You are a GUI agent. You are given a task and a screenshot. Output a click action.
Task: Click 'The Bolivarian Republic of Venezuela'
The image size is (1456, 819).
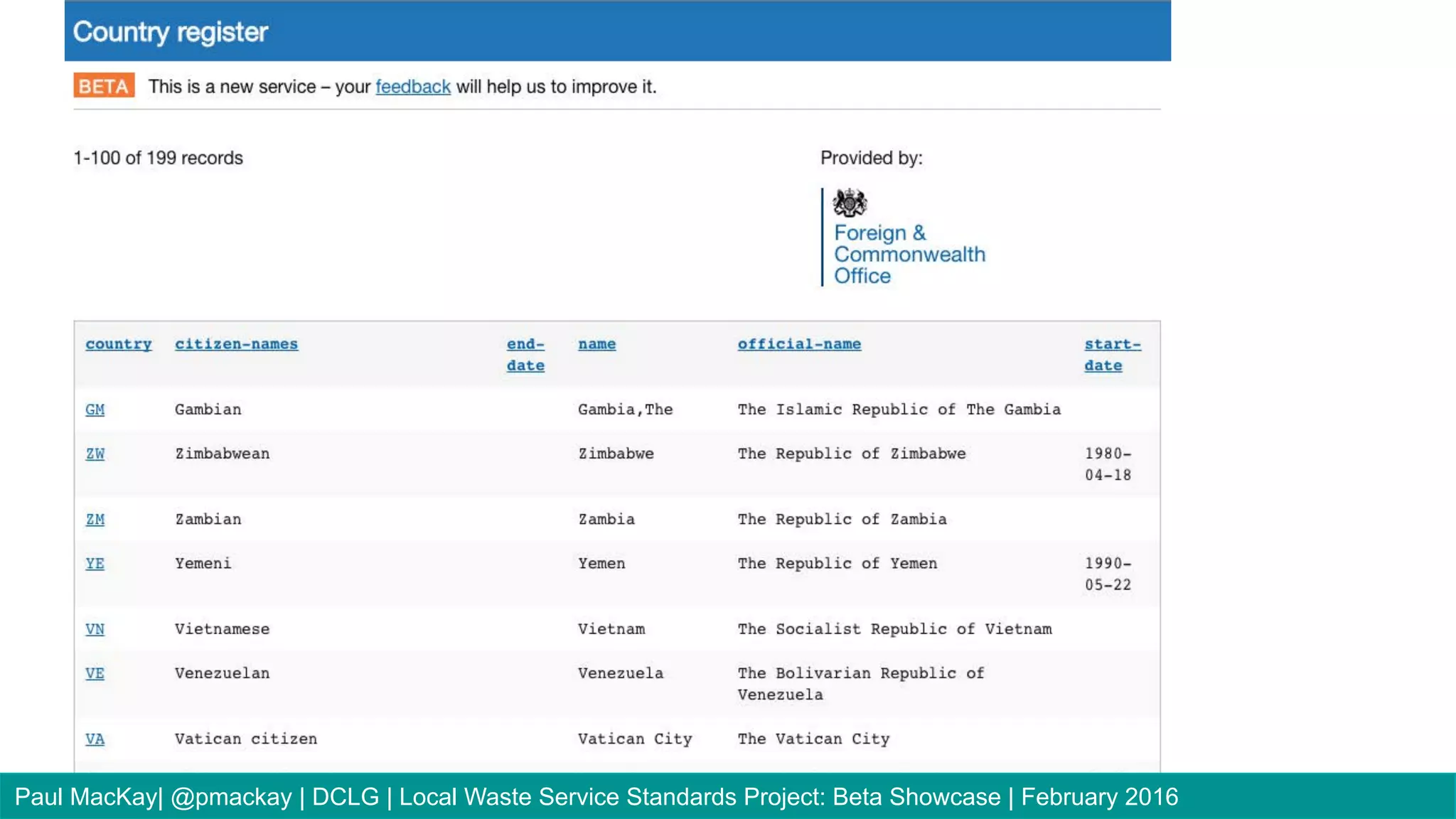coord(861,684)
